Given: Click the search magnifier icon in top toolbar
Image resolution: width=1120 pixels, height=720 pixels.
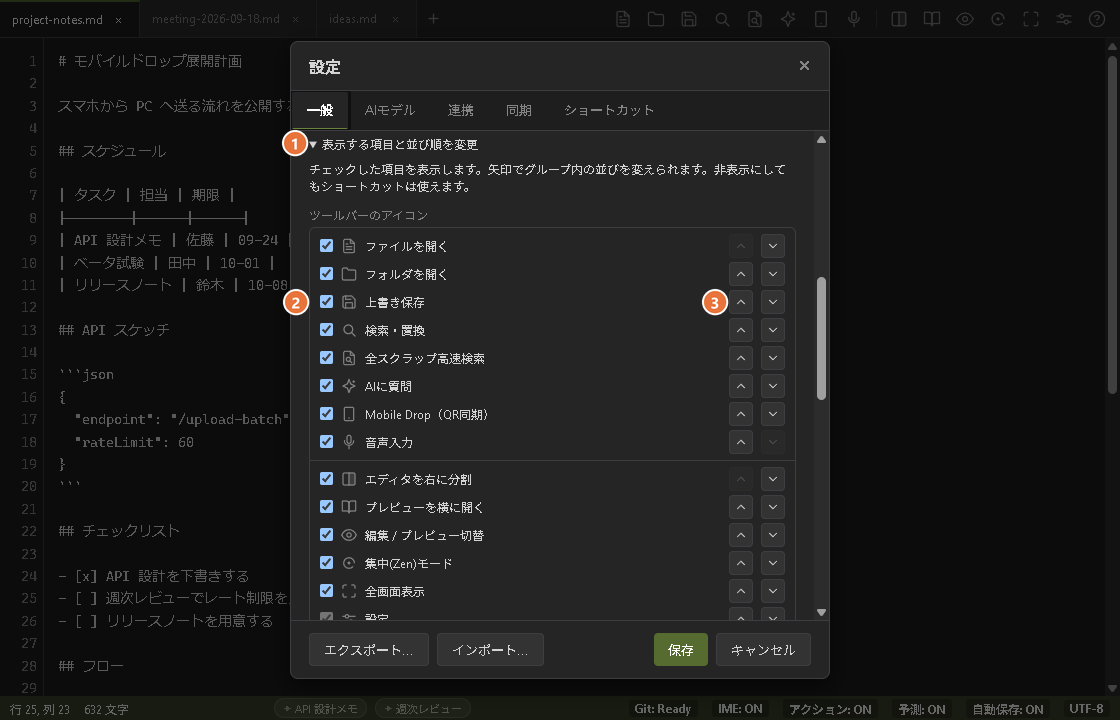Looking at the screenshot, I should pos(722,19).
